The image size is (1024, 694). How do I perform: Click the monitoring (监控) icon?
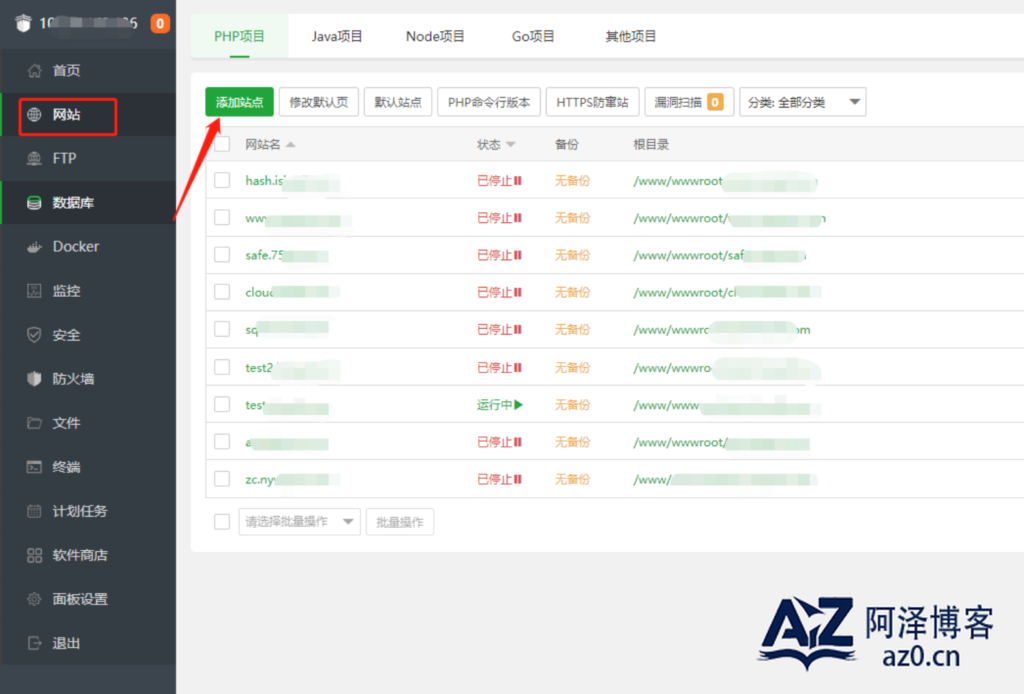click(34, 291)
